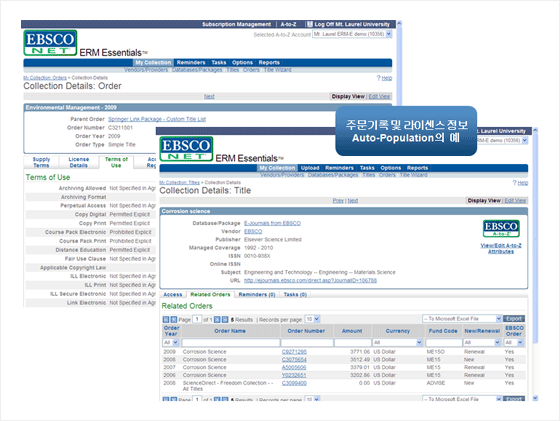The width and height of the screenshot is (560, 421).
Task: Click the Order Name filter field
Action: (x=231, y=343)
